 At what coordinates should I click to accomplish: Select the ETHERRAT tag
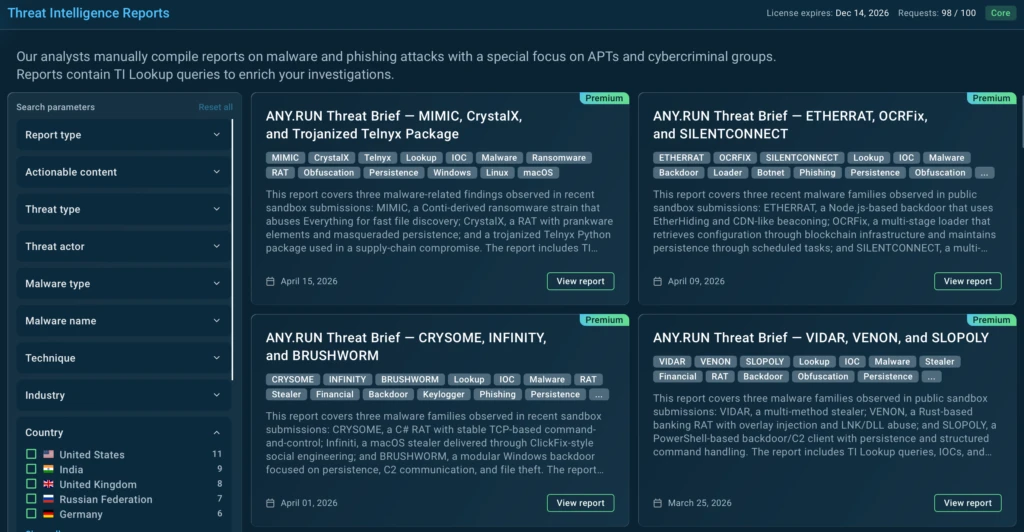pos(681,158)
